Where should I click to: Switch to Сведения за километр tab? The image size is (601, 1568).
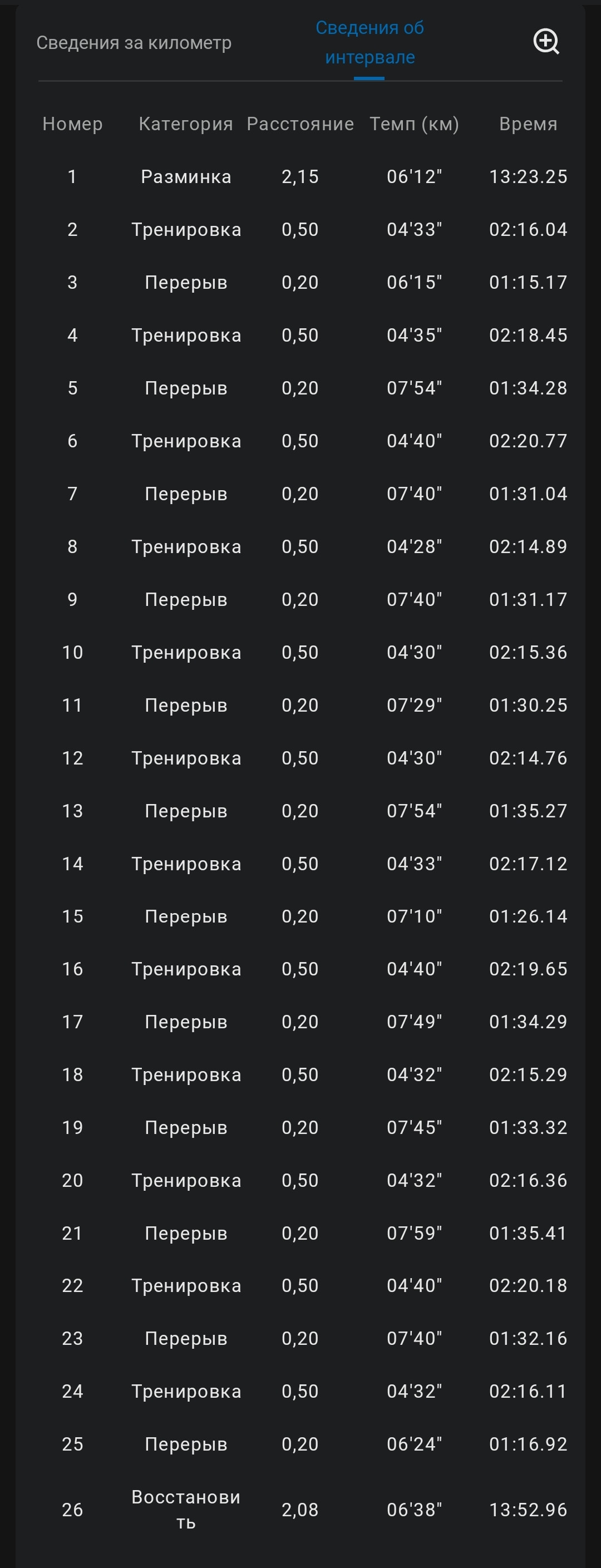134,43
